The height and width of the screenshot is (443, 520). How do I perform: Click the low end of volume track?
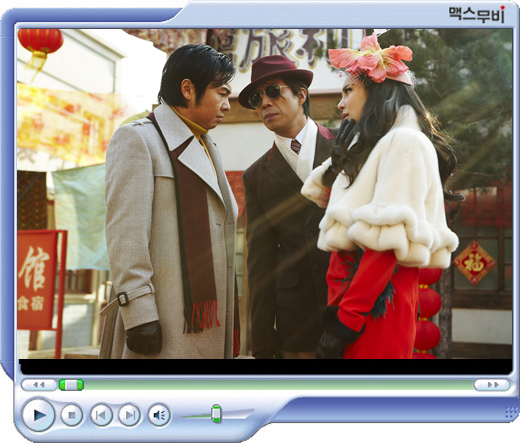tap(188, 416)
